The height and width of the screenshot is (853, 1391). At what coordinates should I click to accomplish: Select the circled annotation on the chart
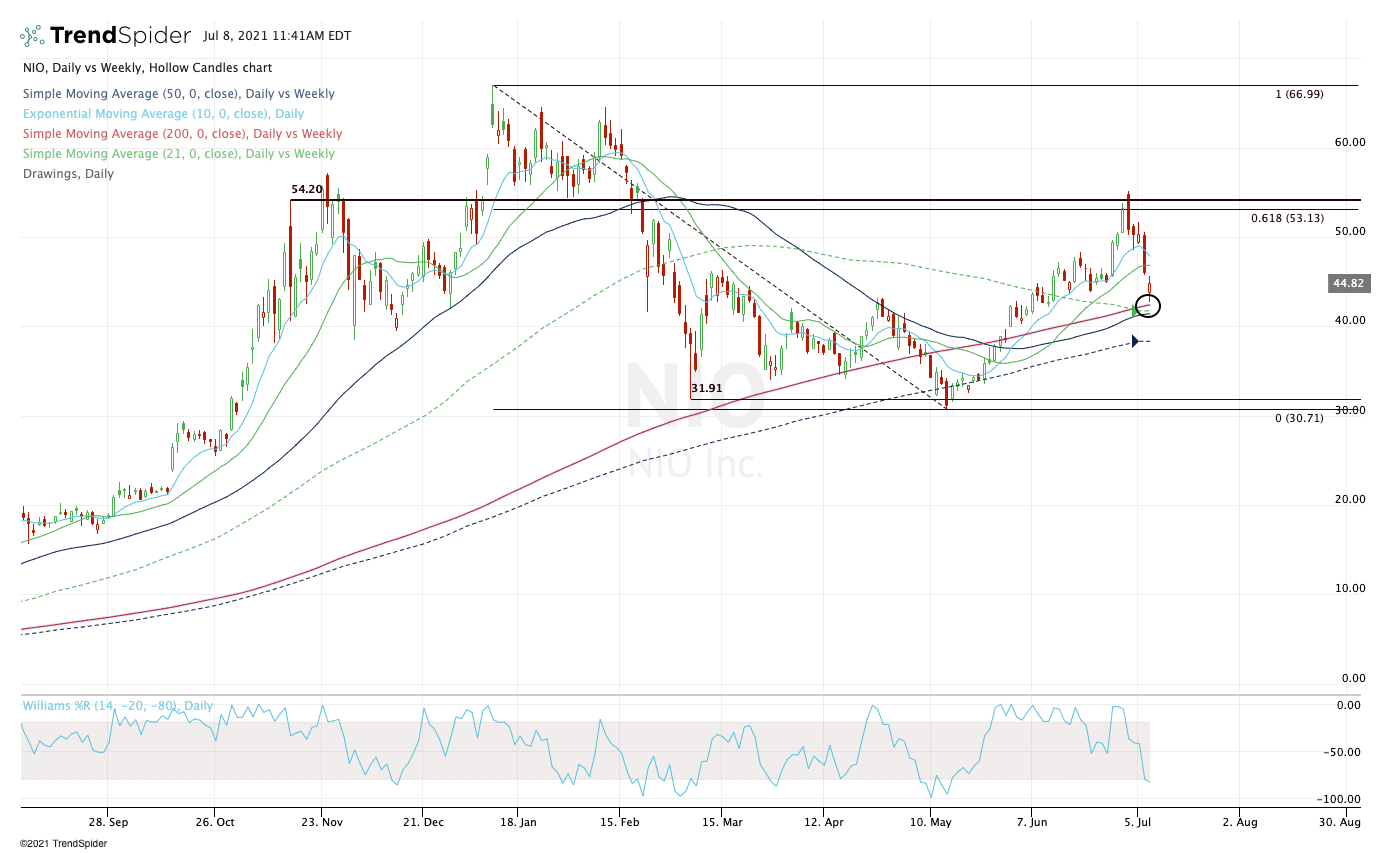point(1148,307)
